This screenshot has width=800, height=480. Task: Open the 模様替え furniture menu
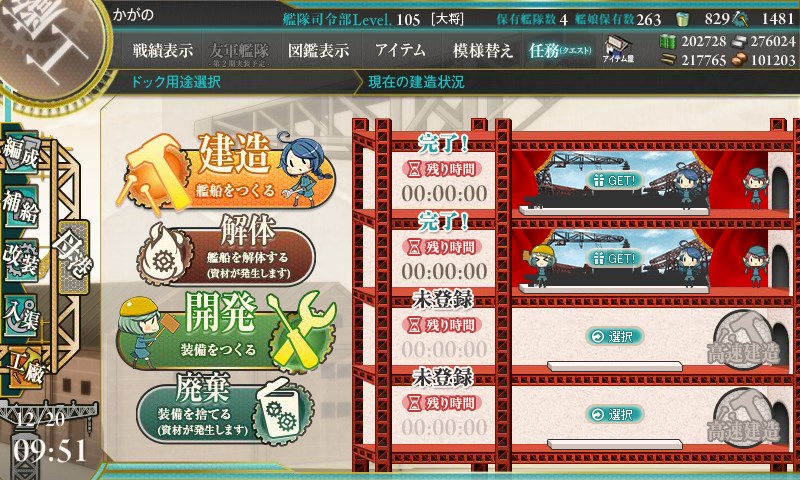pyautogui.click(x=482, y=50)
